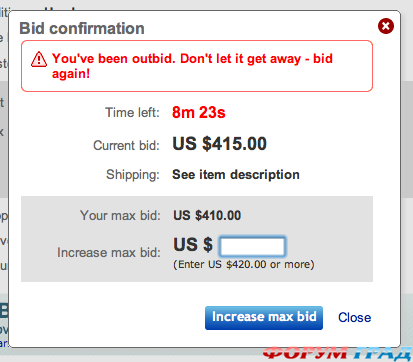Click the Close link
The height and width of the screenshot is (362, 413).
[354, 317]
